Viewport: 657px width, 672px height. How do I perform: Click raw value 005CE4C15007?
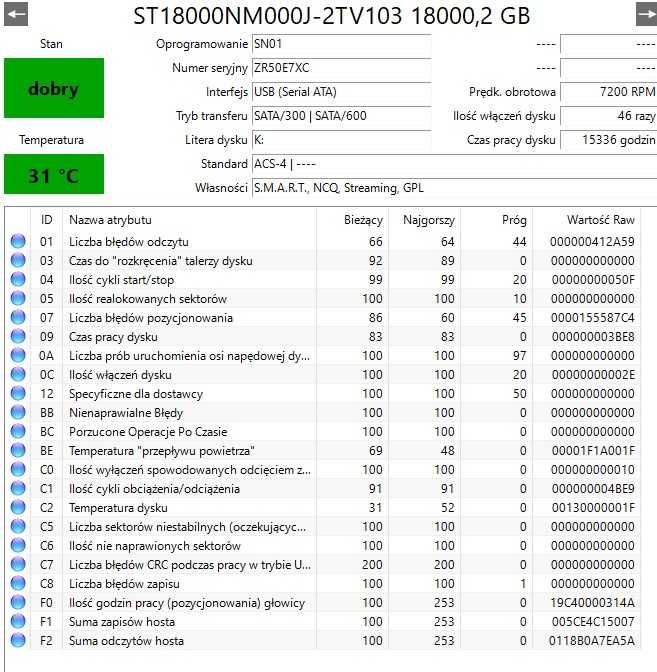pos(593,622)
